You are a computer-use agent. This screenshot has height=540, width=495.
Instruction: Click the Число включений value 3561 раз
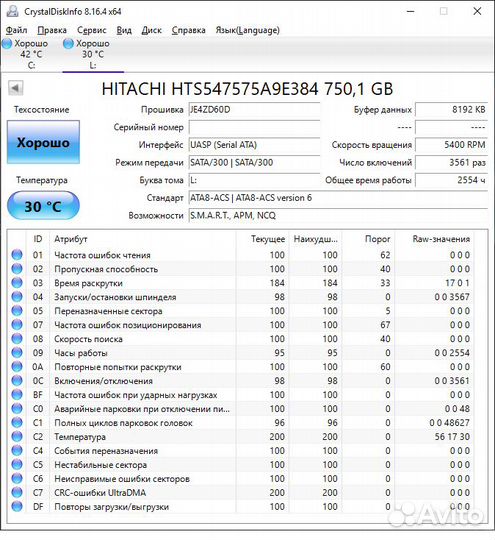click(451, 163)
